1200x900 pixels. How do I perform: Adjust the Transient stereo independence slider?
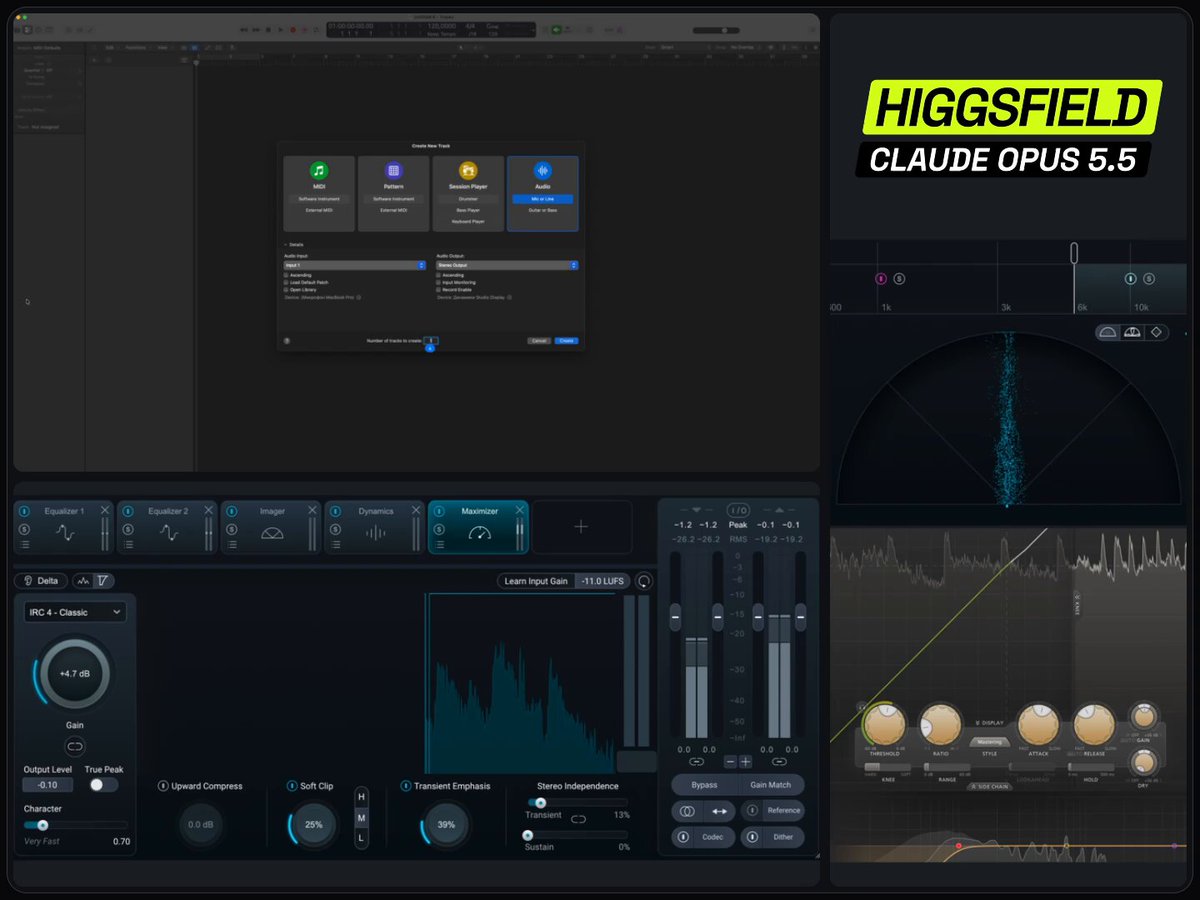tap(577, 802)
